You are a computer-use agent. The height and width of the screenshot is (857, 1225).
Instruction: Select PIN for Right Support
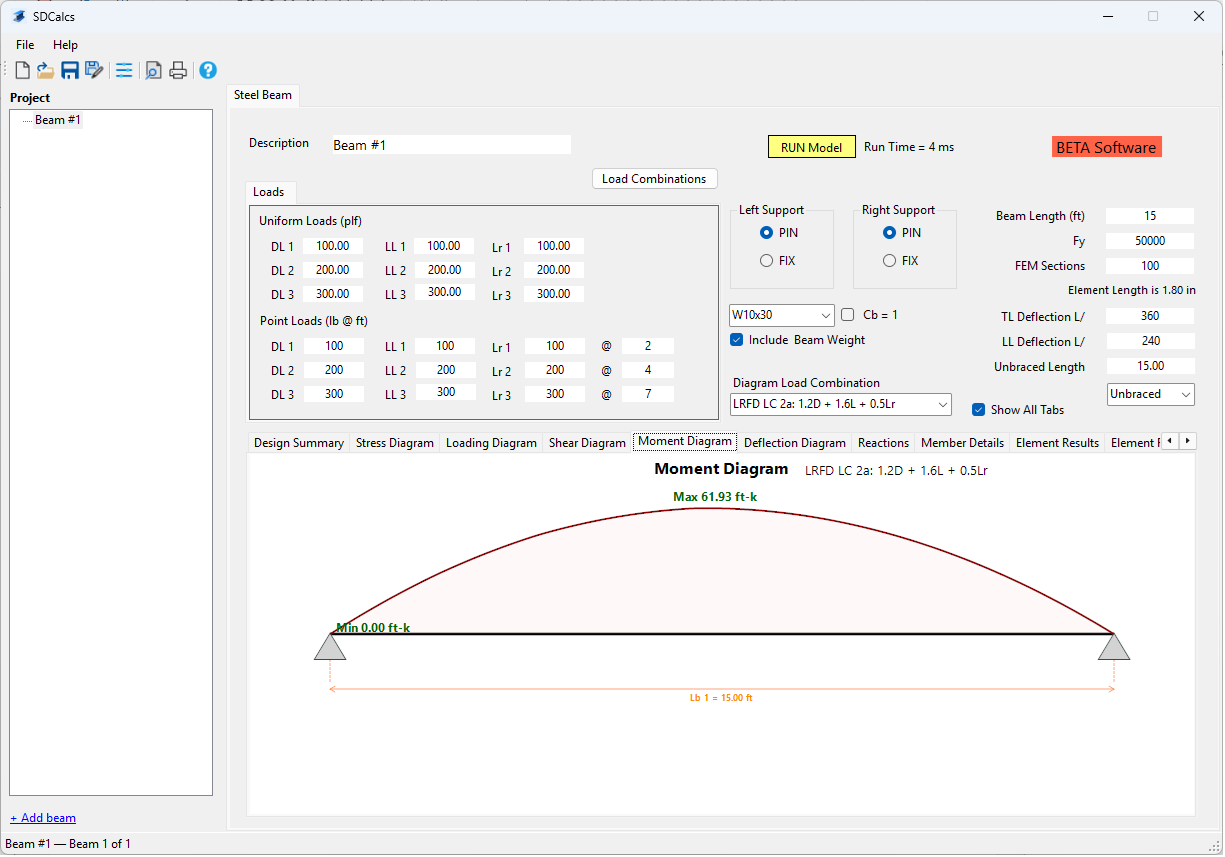903,233
